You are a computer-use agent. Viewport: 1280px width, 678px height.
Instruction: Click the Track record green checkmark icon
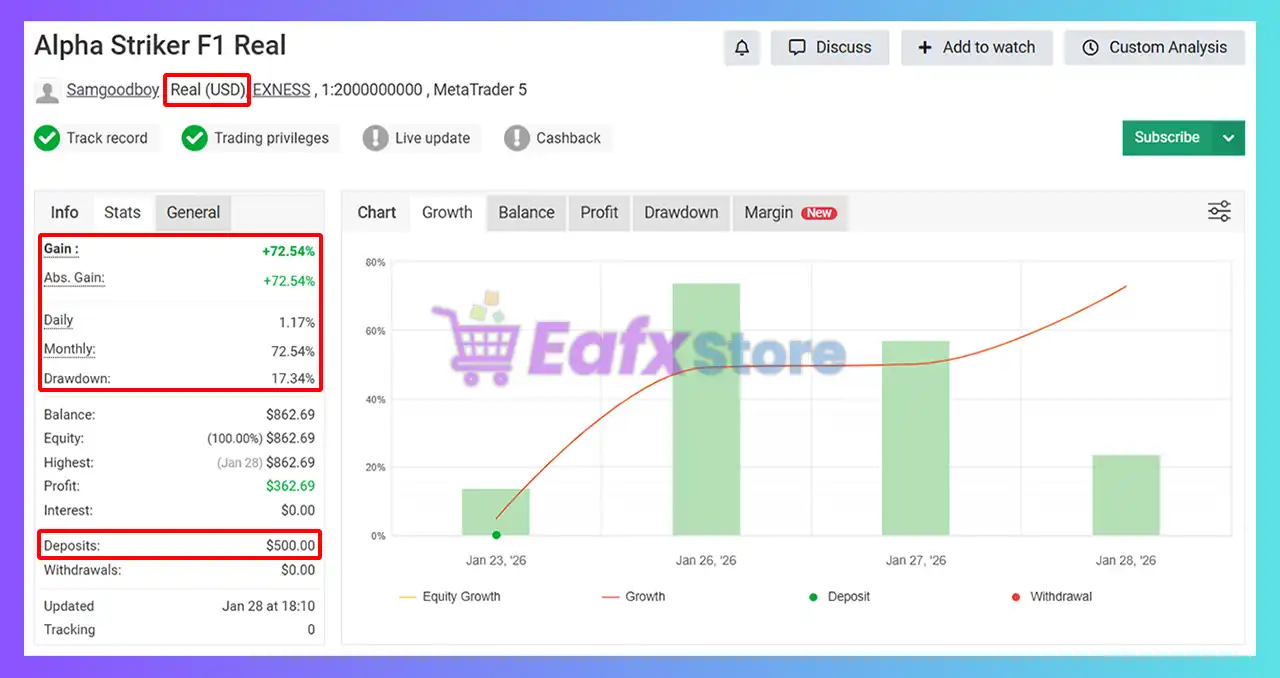point(47,138)
